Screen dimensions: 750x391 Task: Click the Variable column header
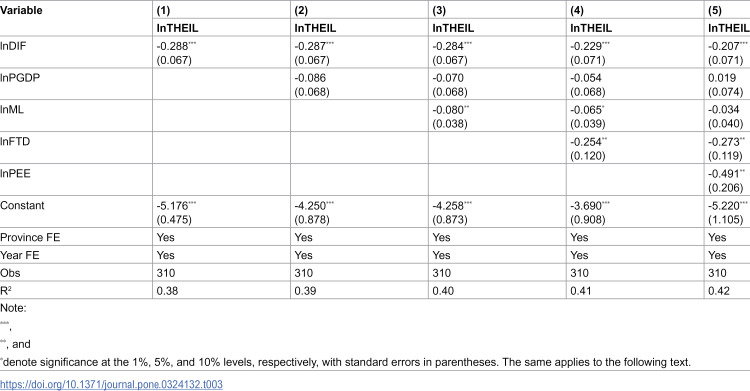point(21,10)
